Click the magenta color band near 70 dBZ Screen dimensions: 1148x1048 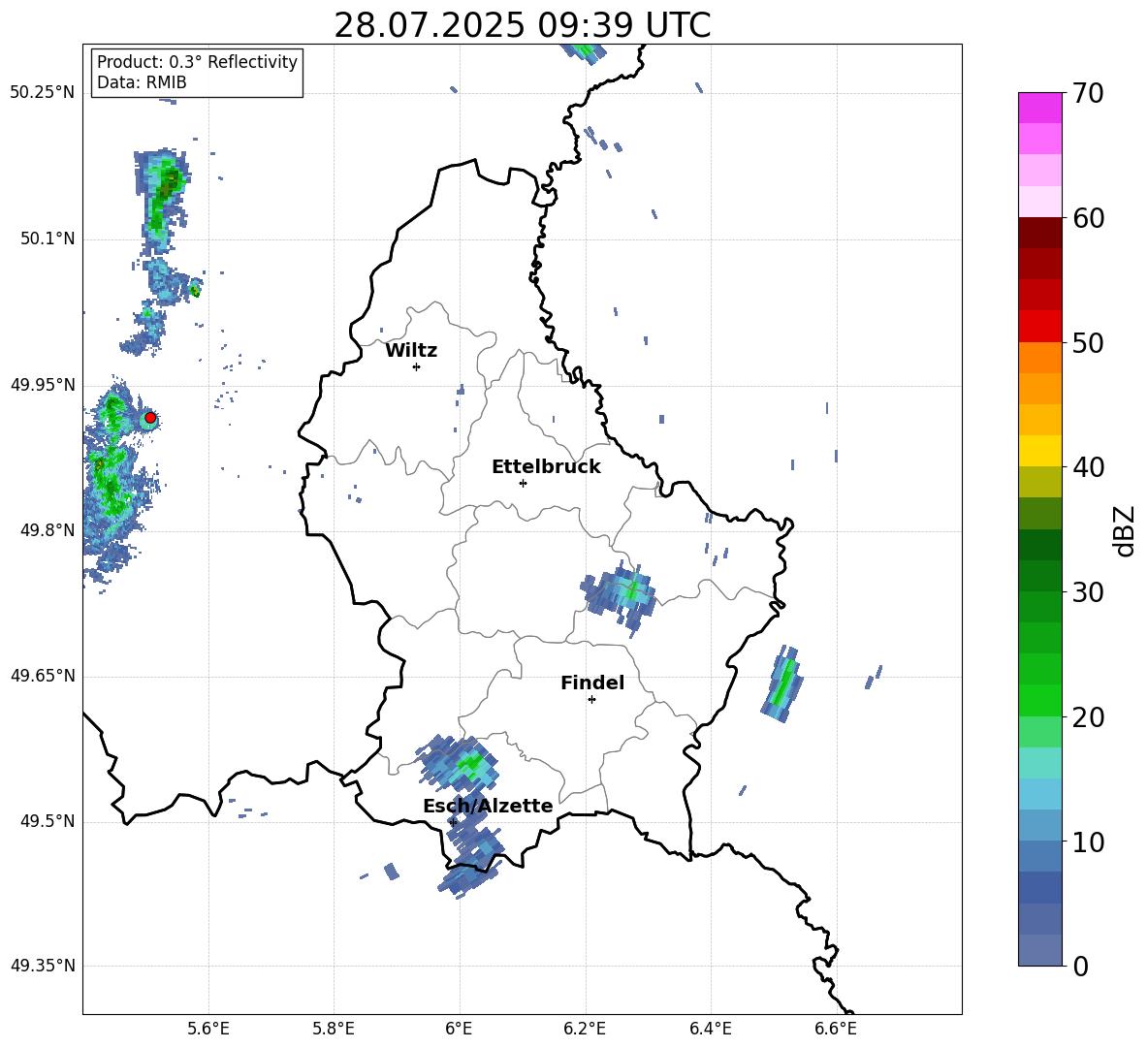pyautogui.click(x=1039, y=108)
